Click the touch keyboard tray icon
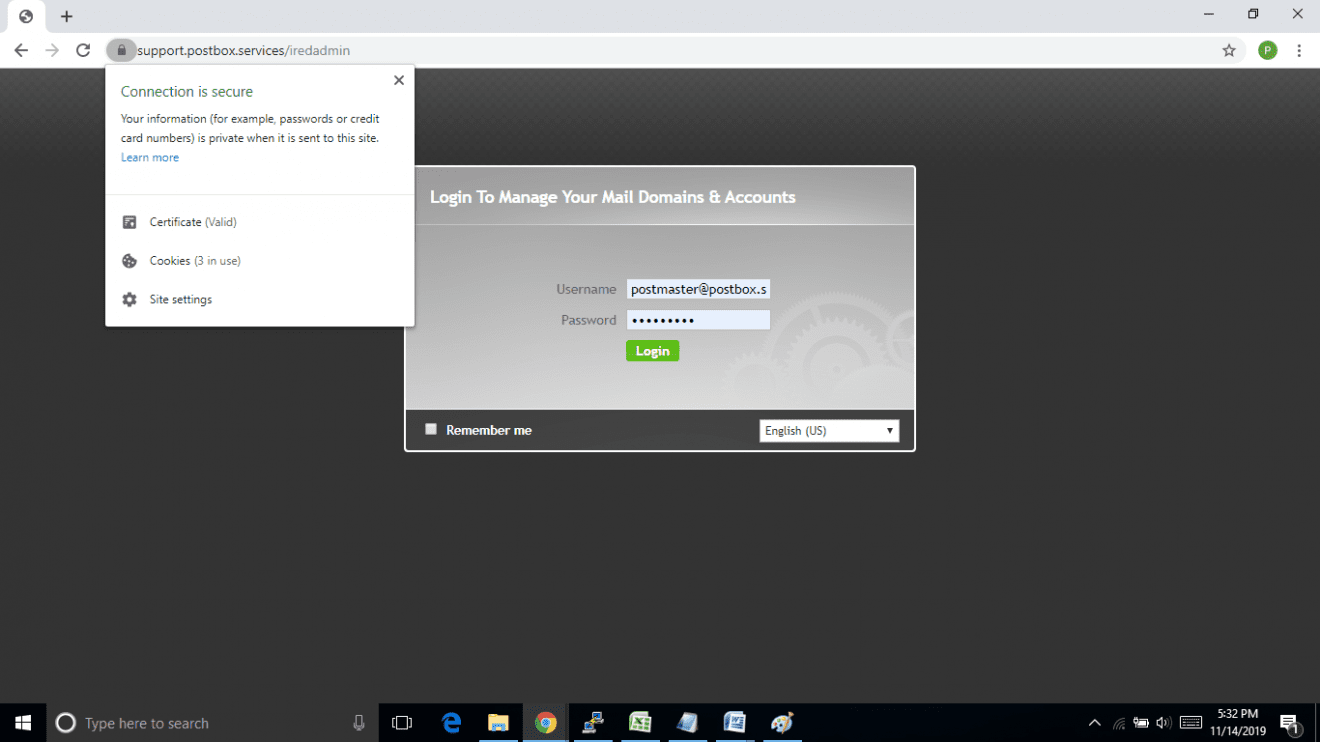Image resolution: width=1320 pixels, height=742 pixels. tap(1191, 723)
